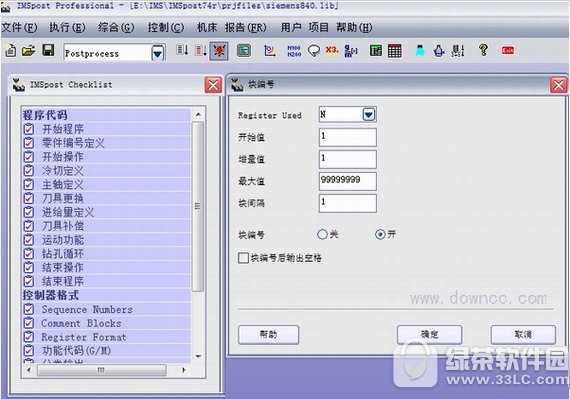This screenshot has height=399, width=570.
Task: Open the 综合(G) menu
Action: tap(116, 28)
